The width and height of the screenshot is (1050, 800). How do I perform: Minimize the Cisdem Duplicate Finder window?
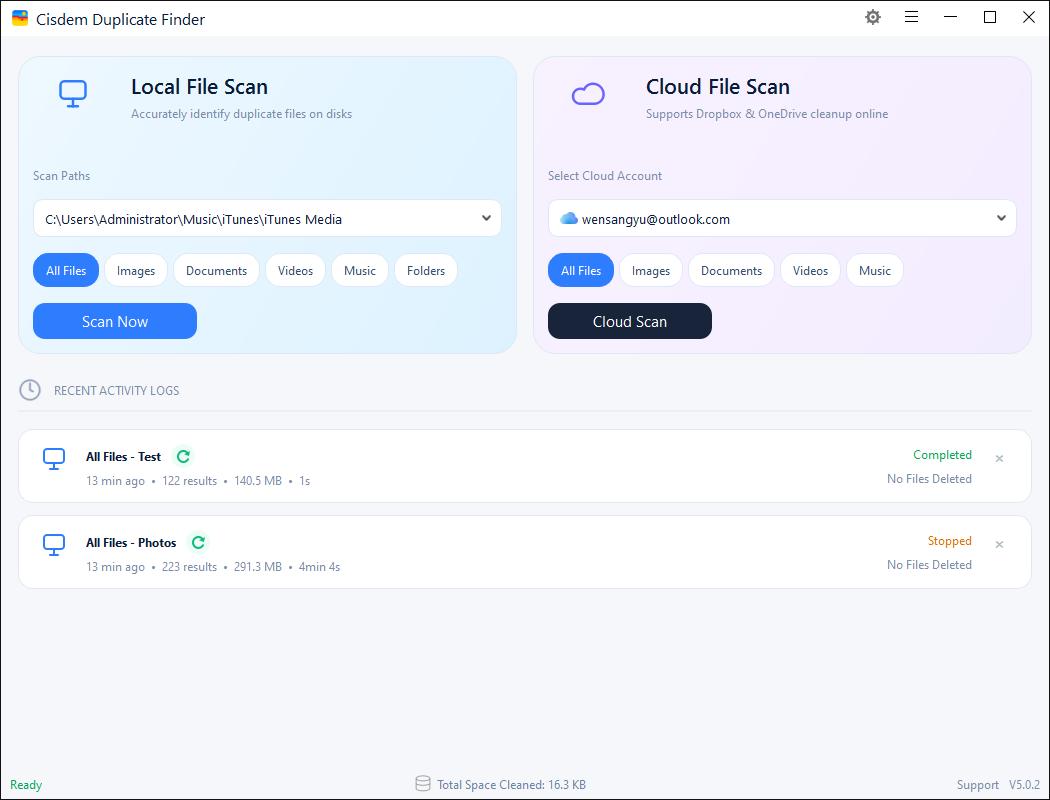950,17
